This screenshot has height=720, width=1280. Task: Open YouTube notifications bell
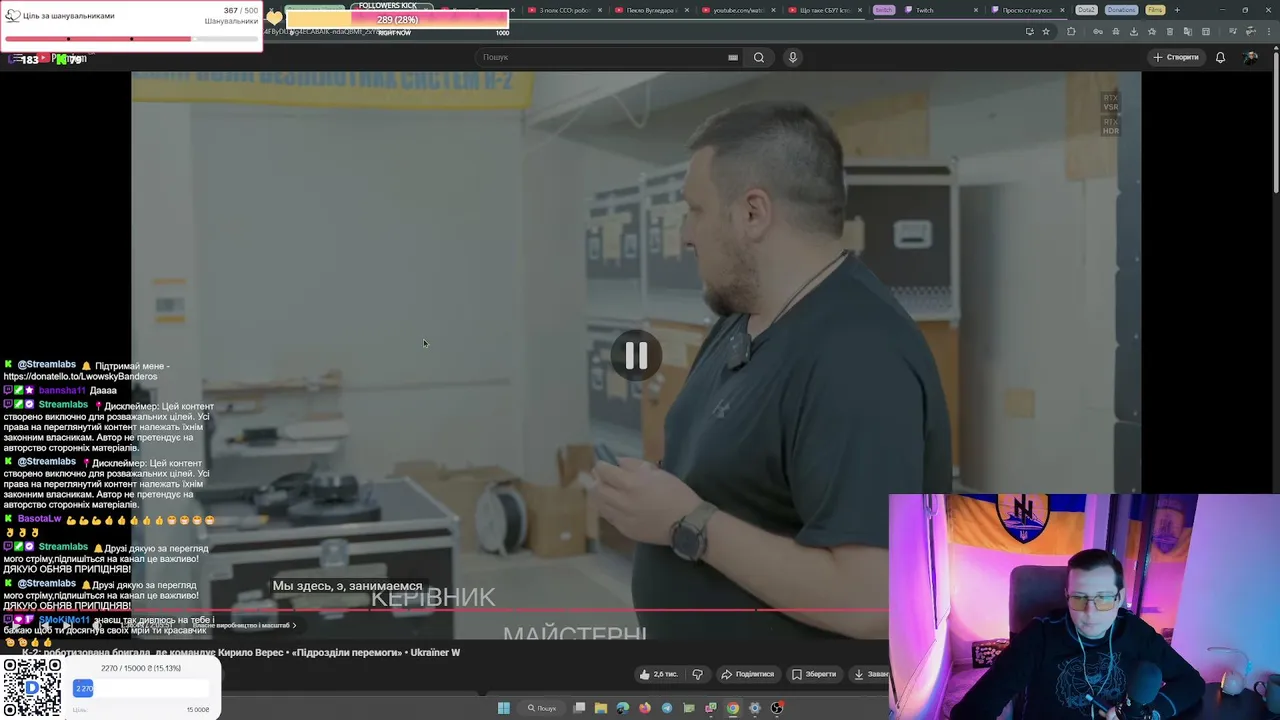point(1220,57)
